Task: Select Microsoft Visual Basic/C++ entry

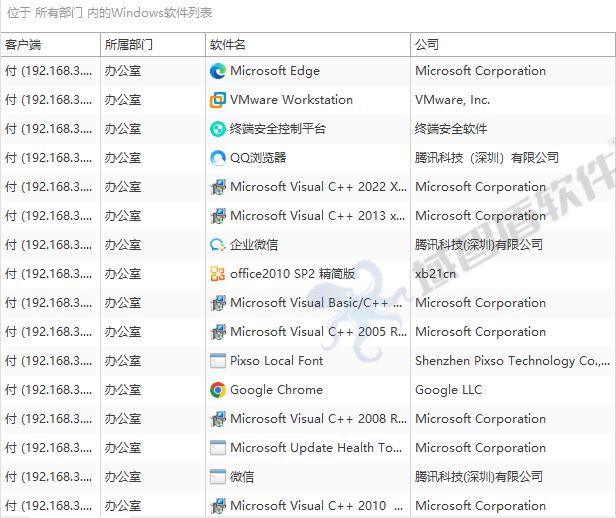Action: pyautogui.click(x=316, y=303)
